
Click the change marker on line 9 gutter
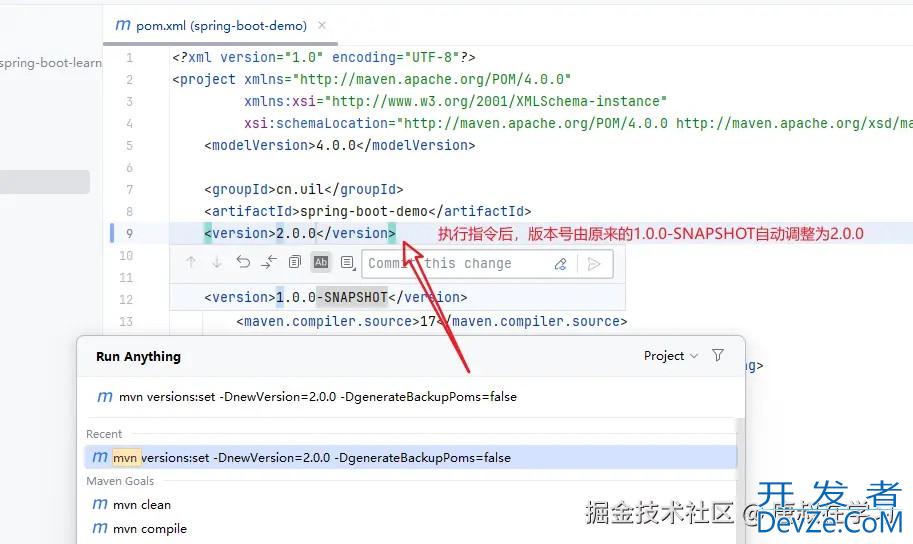(112, 233)
